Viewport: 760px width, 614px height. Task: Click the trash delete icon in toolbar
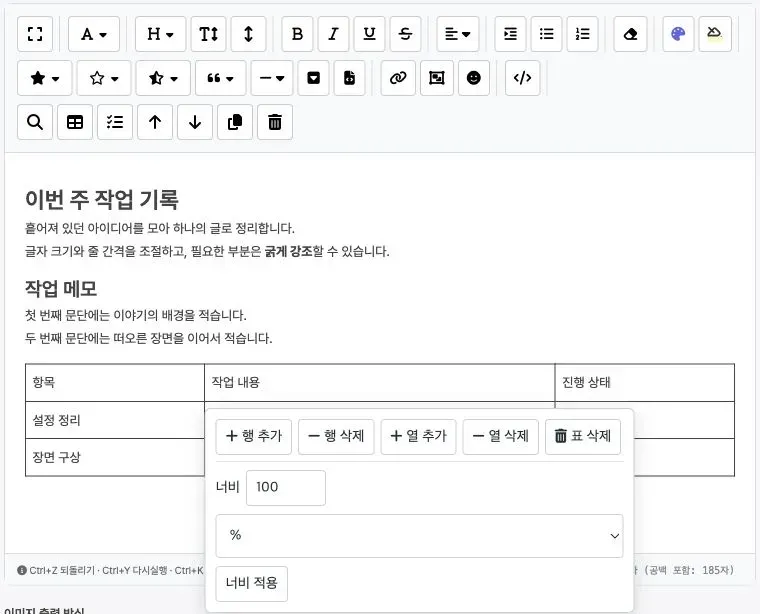[x=275, y=122]
